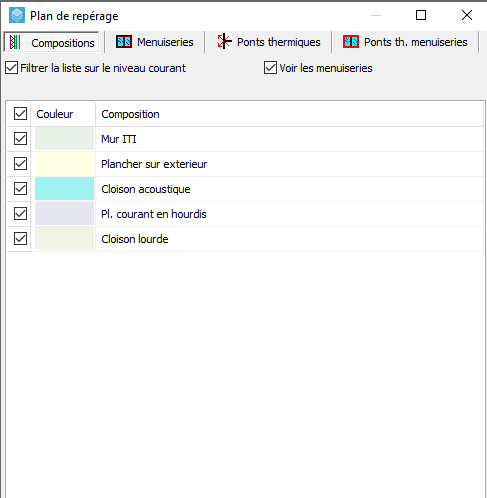This screenshot has height=498, width=487.
Task: Open the Mur ITI green color swatch
Action: coord(64,139)
